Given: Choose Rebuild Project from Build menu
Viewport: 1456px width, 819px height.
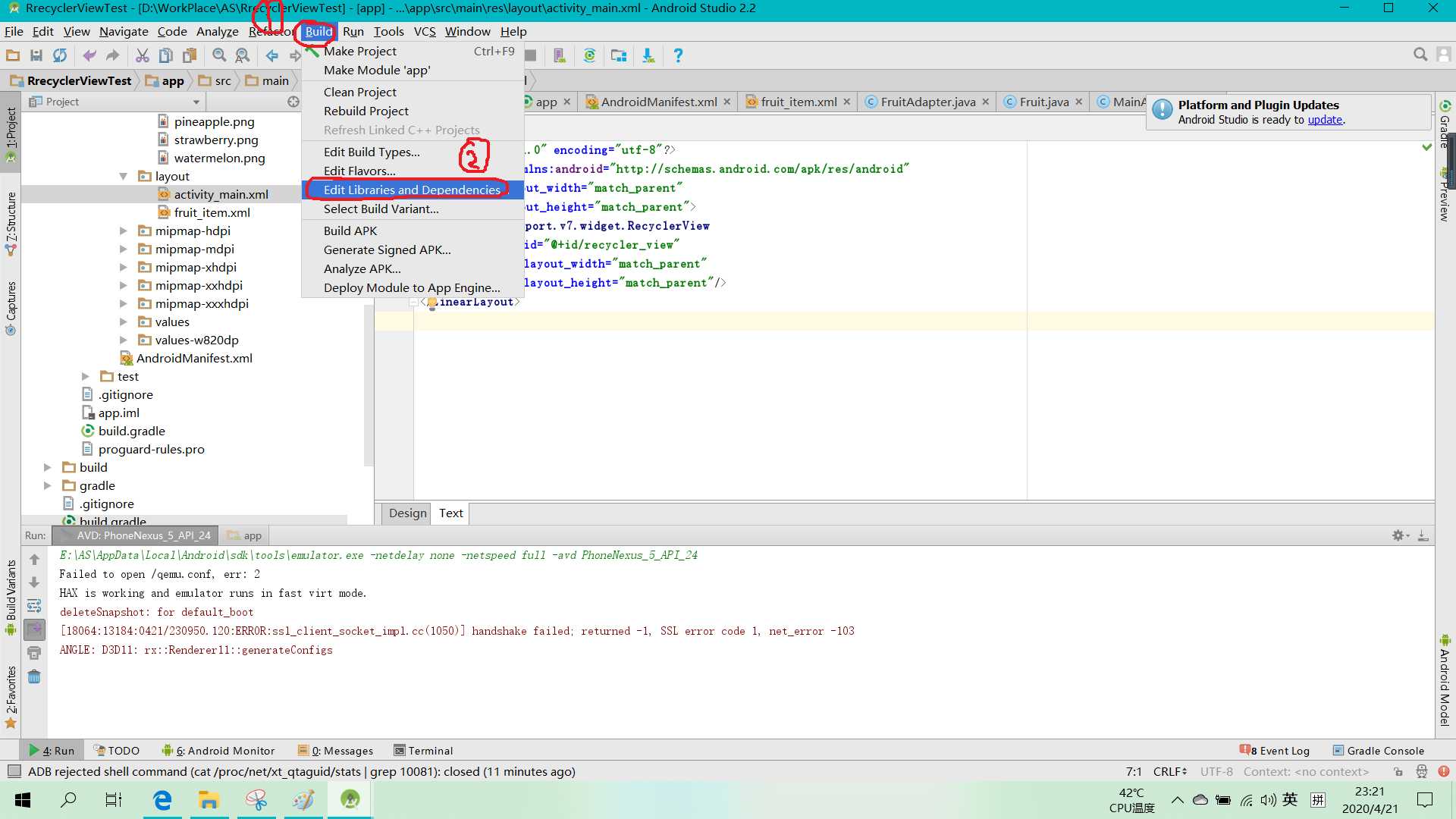Looking at the screenshot, I should pyautogui.click(x=413, y=111).
